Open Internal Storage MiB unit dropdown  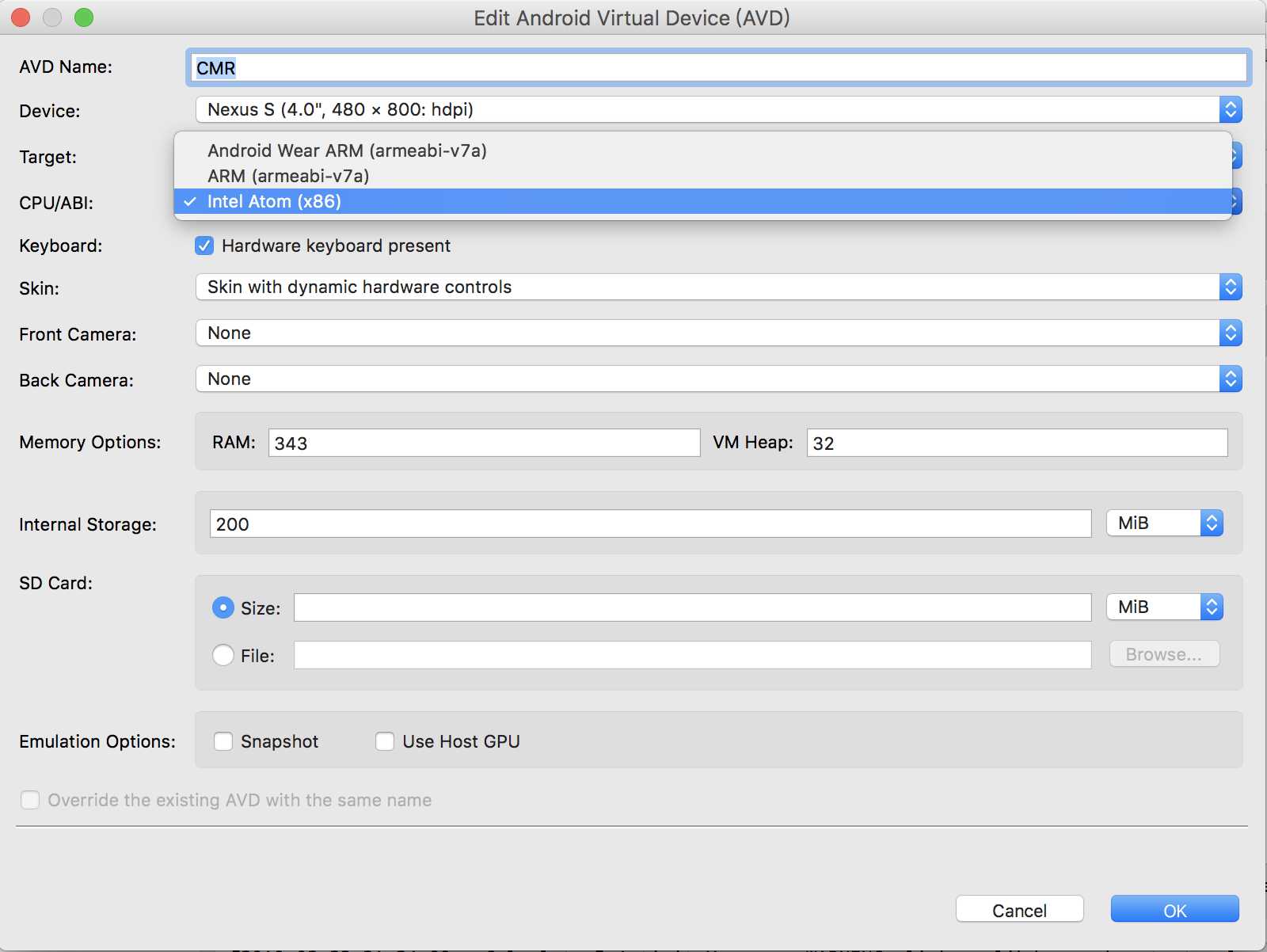click(x=1165, y=523)
